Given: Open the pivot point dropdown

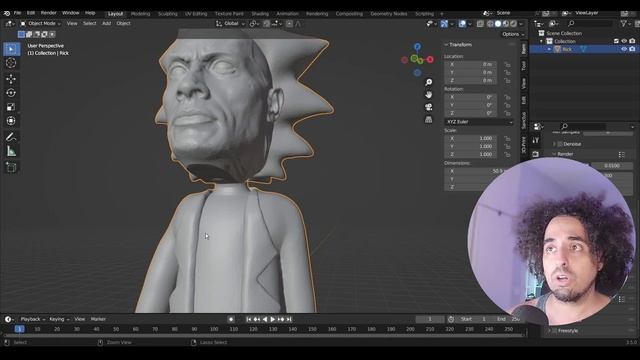Looking at the screenshot, I should (254, 24).
